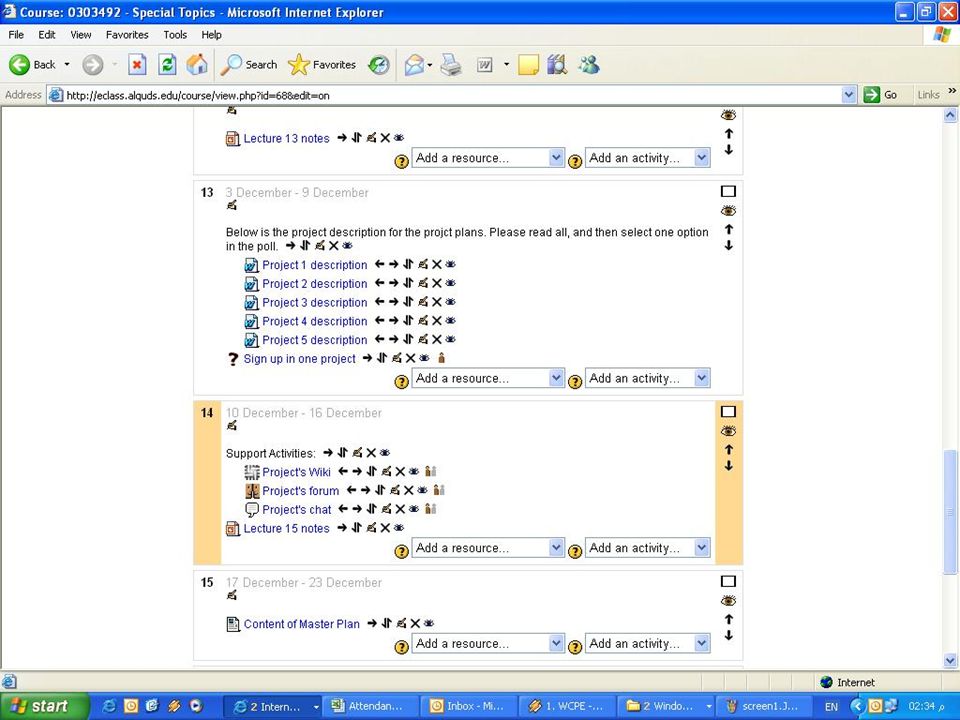Open the File menu
This screenshot has height=720, width=960.
point(16,35)
